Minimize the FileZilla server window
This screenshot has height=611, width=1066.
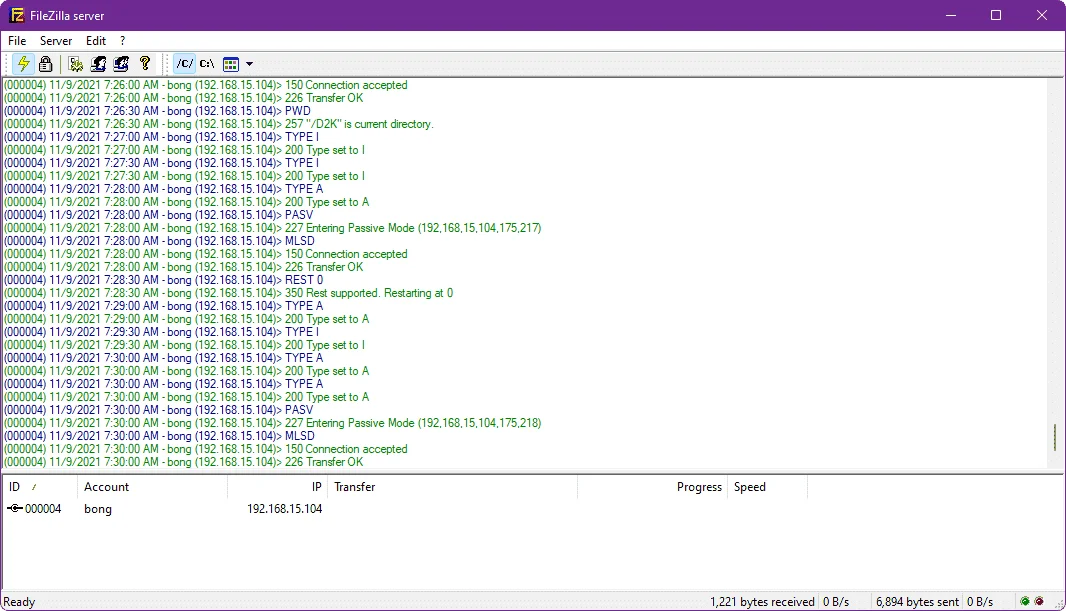[951, 15]
